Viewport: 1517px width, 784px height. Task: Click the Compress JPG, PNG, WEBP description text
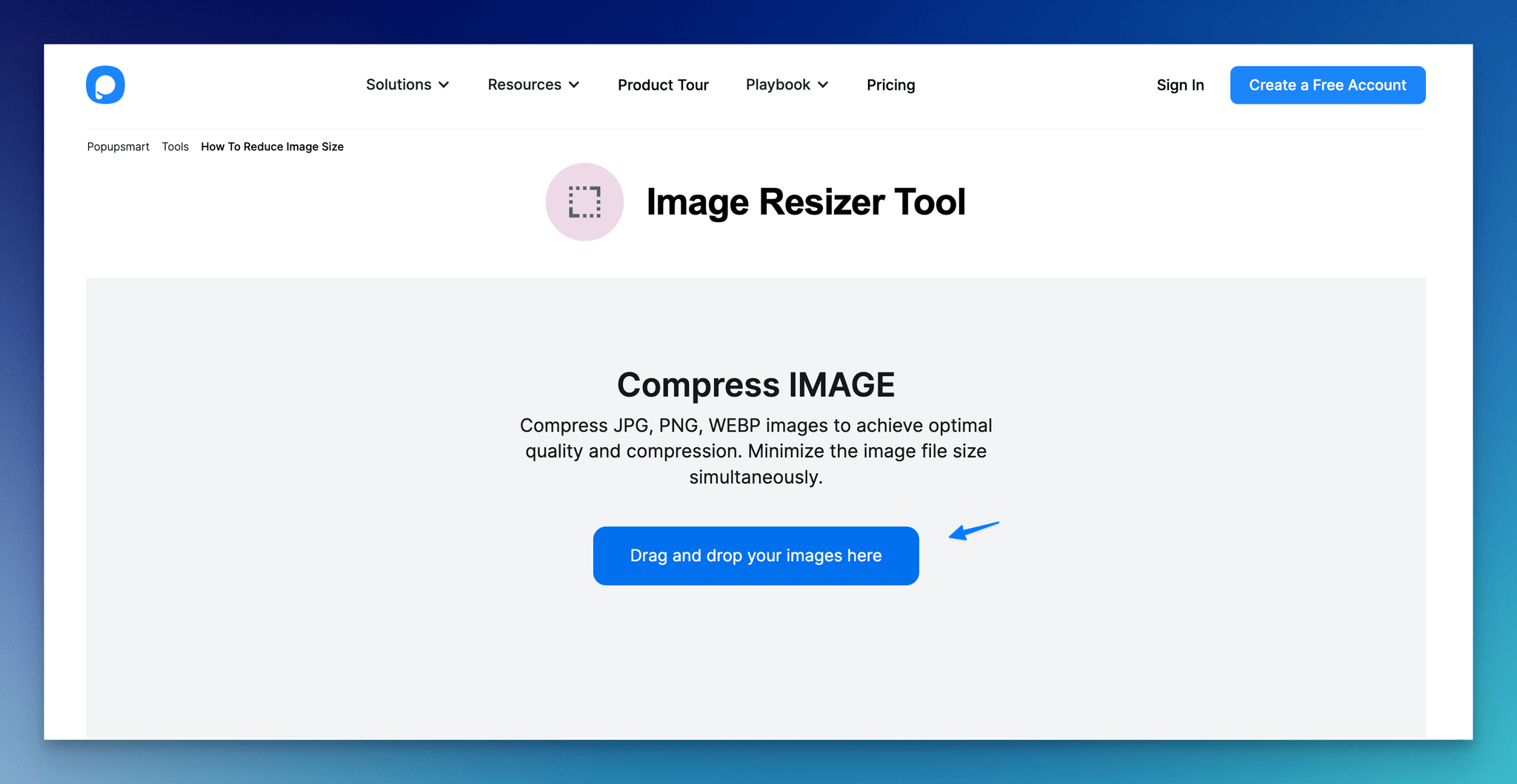coord(756,451)
